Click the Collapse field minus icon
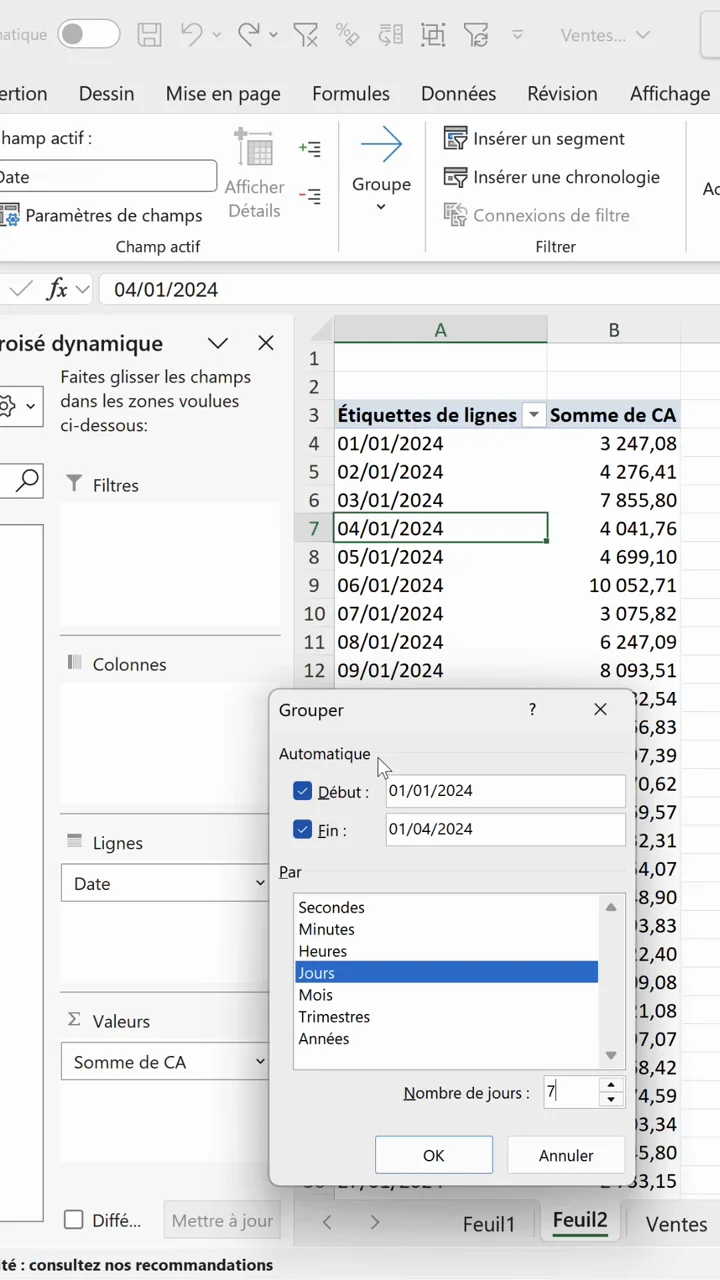Viewport: 720px width, 1280px height. [x=310, y=197]
